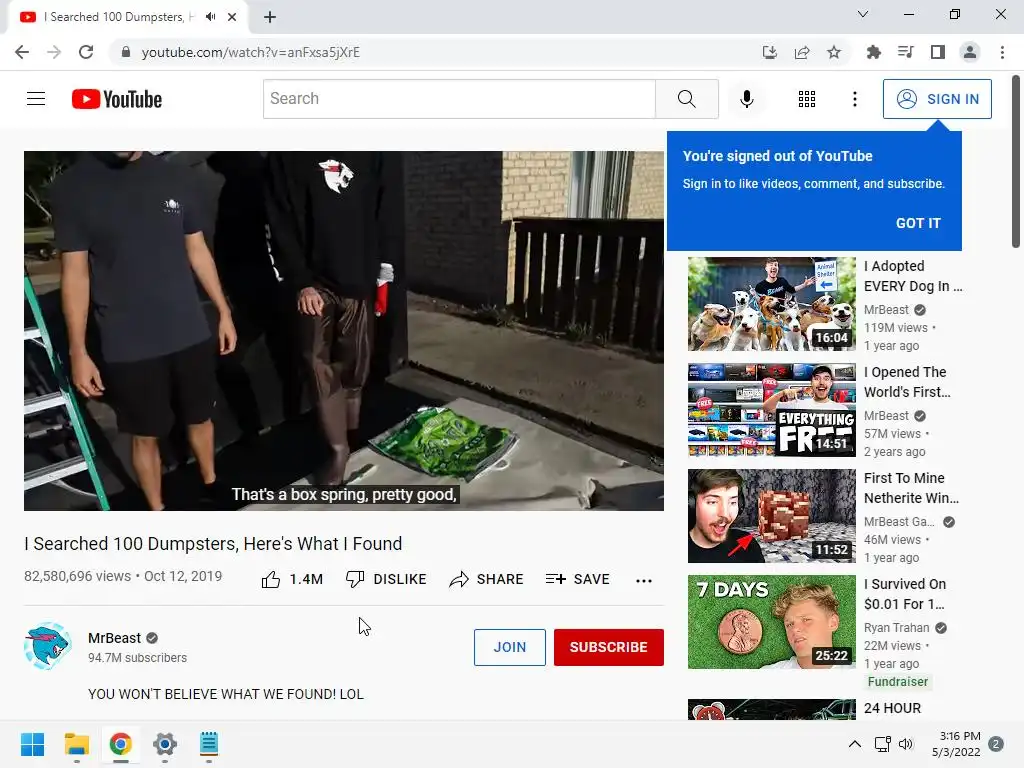Click the SIGN IN button
This screenshot has width=1024, height=768.
(x=937, y=99)
